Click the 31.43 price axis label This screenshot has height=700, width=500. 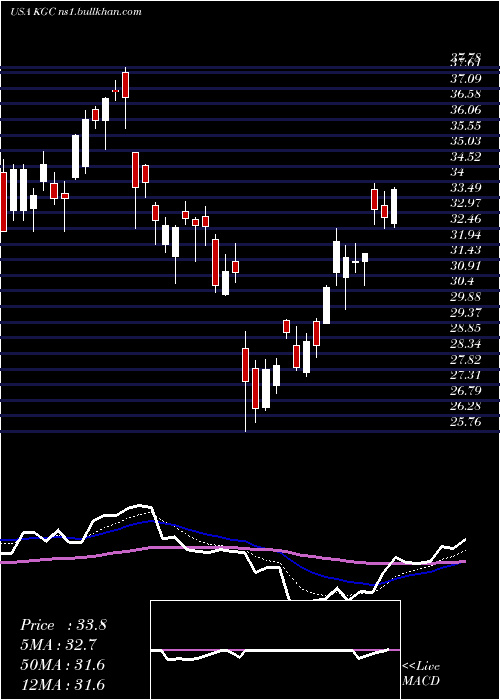(467, 250)
